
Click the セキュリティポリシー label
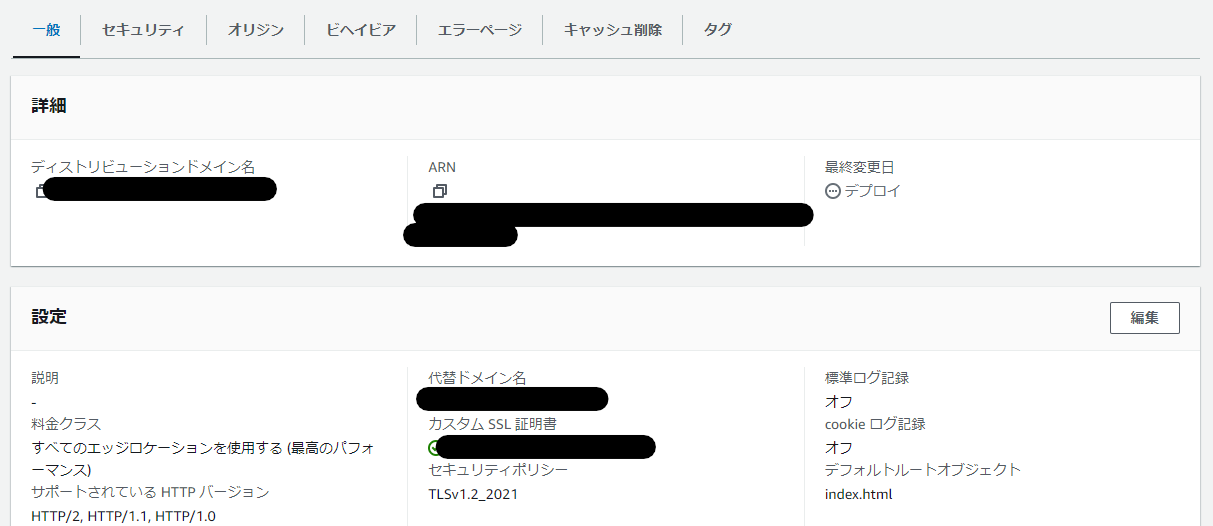[x=498, y=470]
